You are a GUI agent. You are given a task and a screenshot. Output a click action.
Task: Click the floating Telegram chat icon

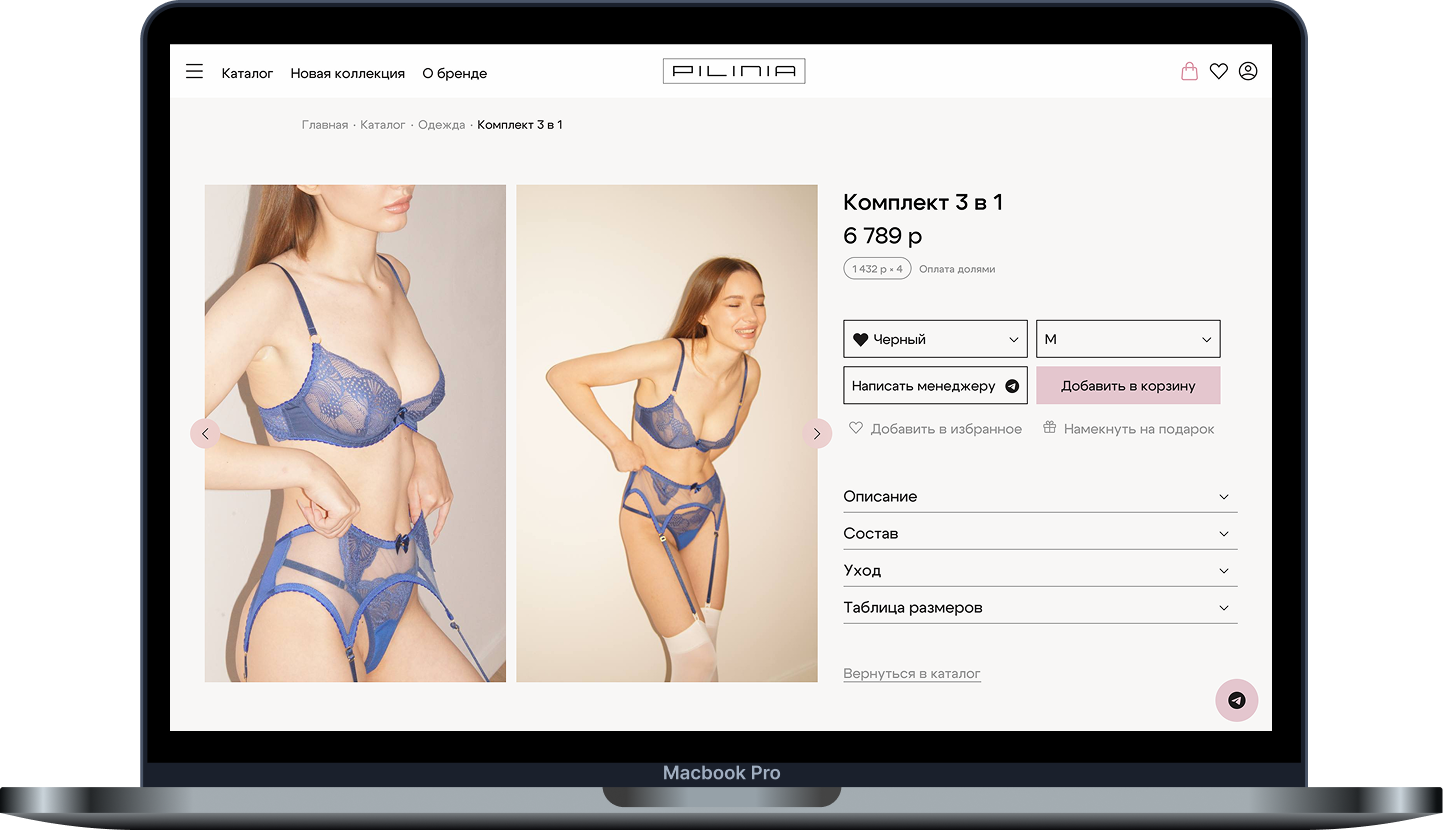click(1236, 700)
